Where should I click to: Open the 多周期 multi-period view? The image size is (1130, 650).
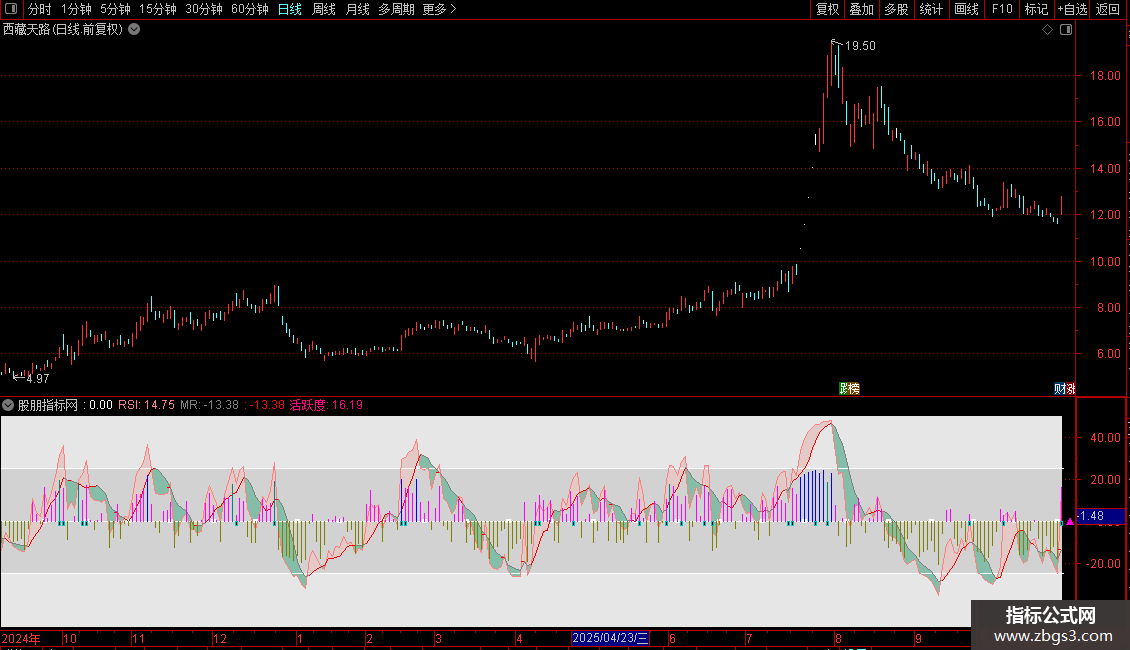point(396,9)
